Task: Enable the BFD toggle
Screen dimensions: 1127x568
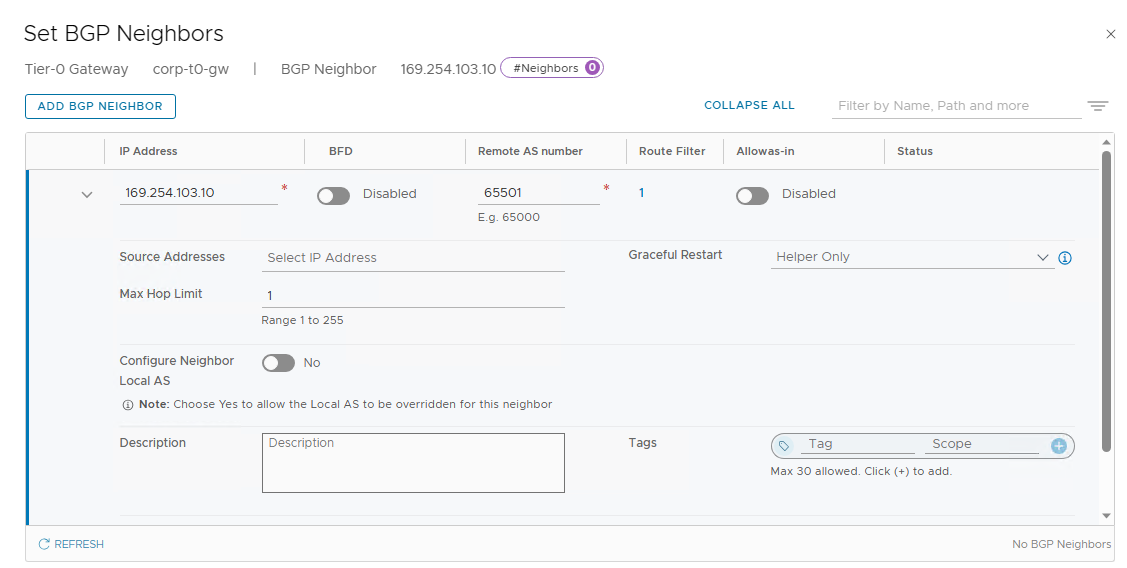Action: click(x=334, y=196)
